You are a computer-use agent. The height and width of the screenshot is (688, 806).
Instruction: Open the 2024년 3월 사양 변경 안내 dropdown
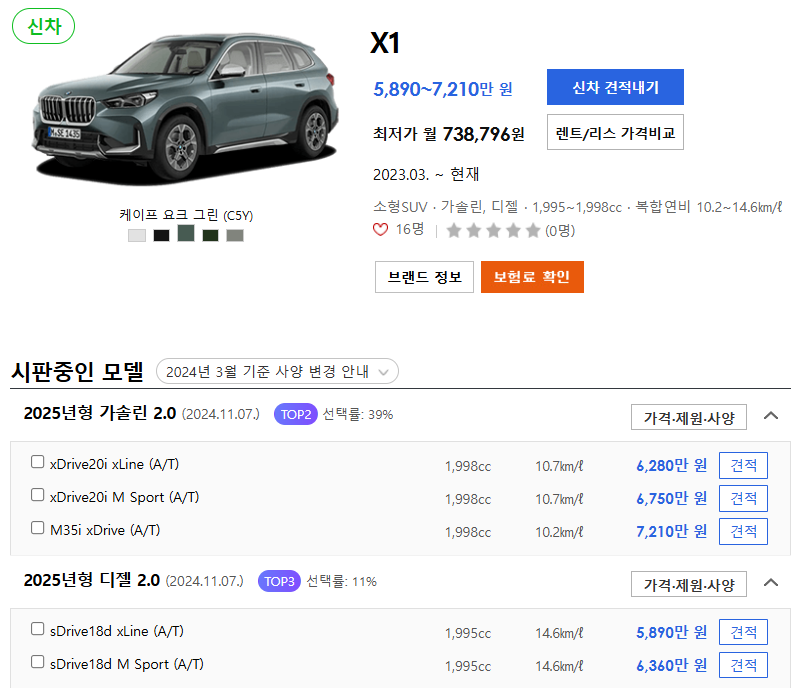point(277,371)
